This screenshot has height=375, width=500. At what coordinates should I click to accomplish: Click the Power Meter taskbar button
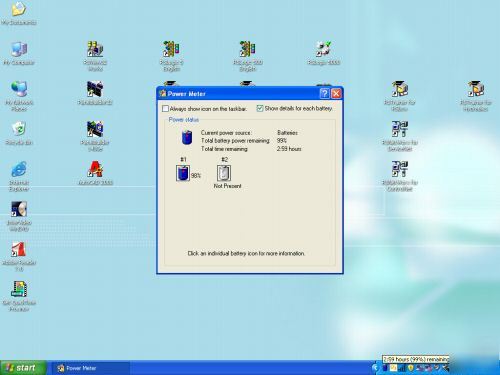[x=91, y=368]
